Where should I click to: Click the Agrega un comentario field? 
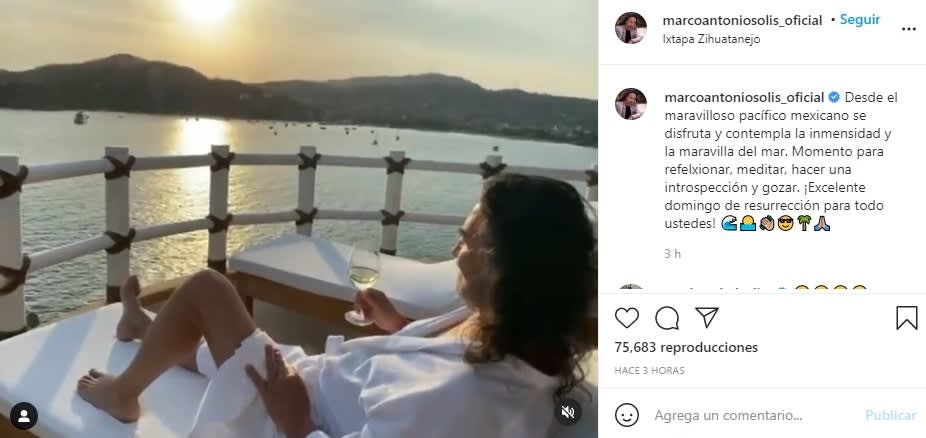(750, 415)
